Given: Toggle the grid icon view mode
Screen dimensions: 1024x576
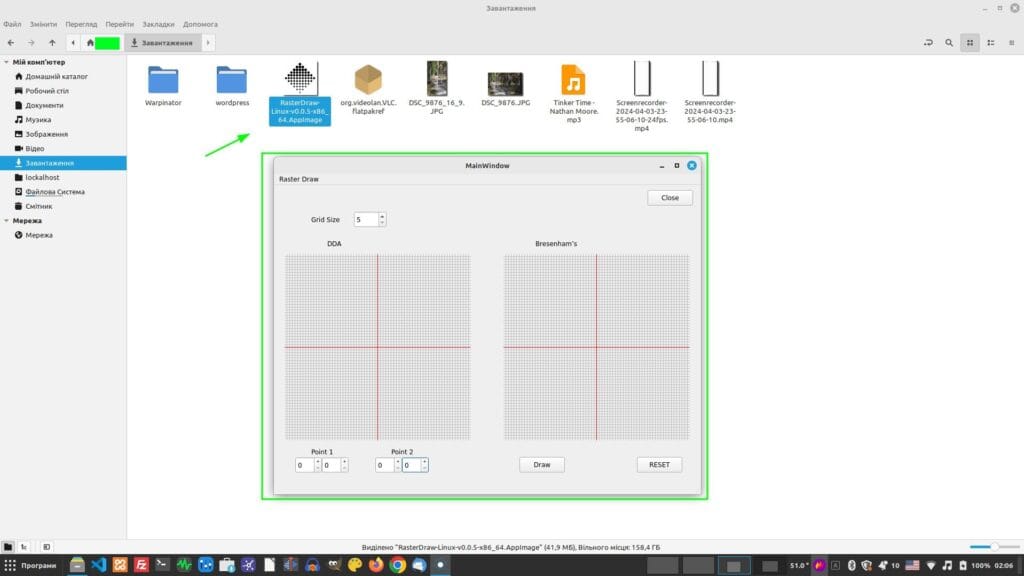Looking at the screenshot, I should 970,42.
